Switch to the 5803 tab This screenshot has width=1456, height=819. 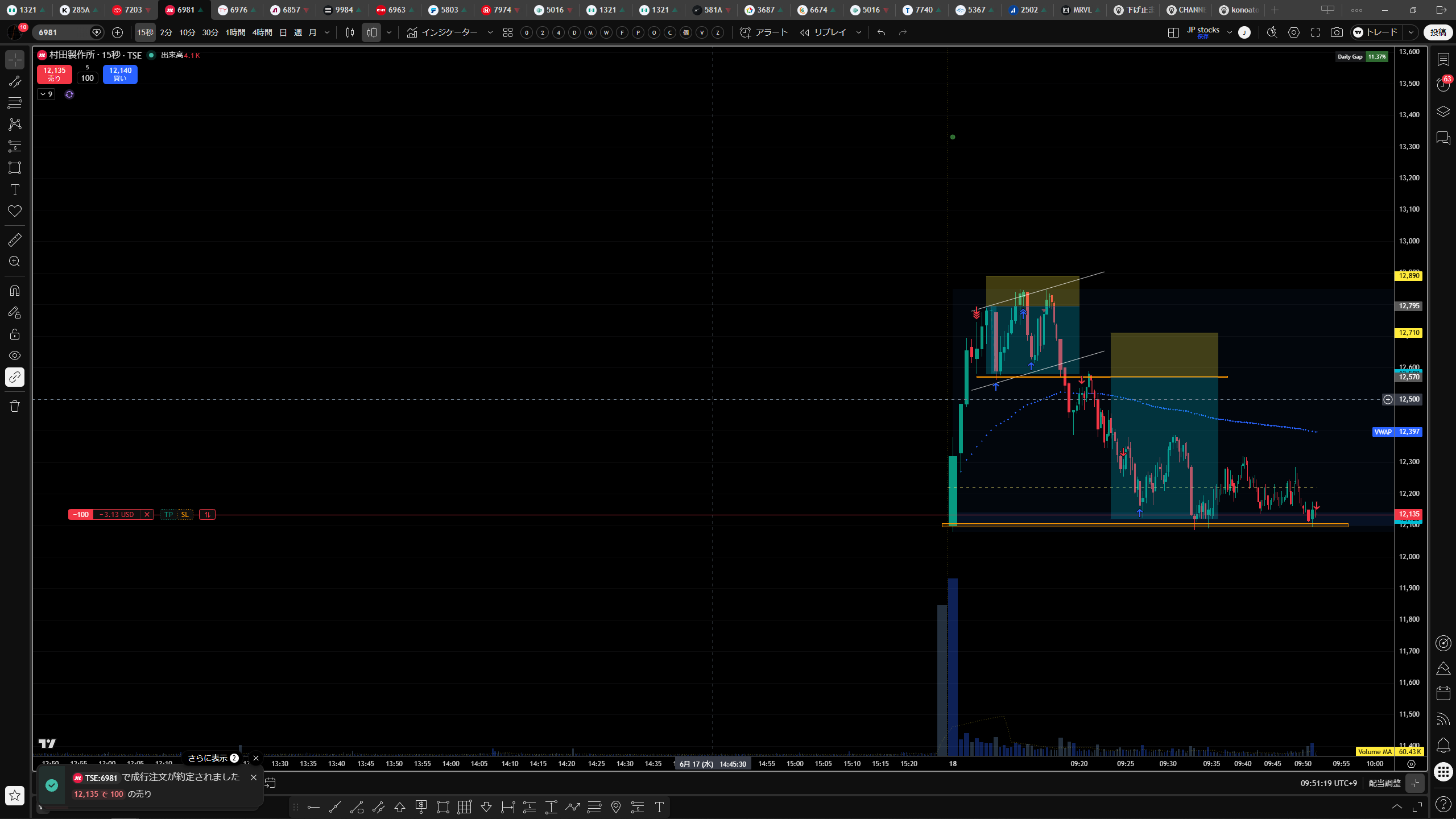point(448,10)
